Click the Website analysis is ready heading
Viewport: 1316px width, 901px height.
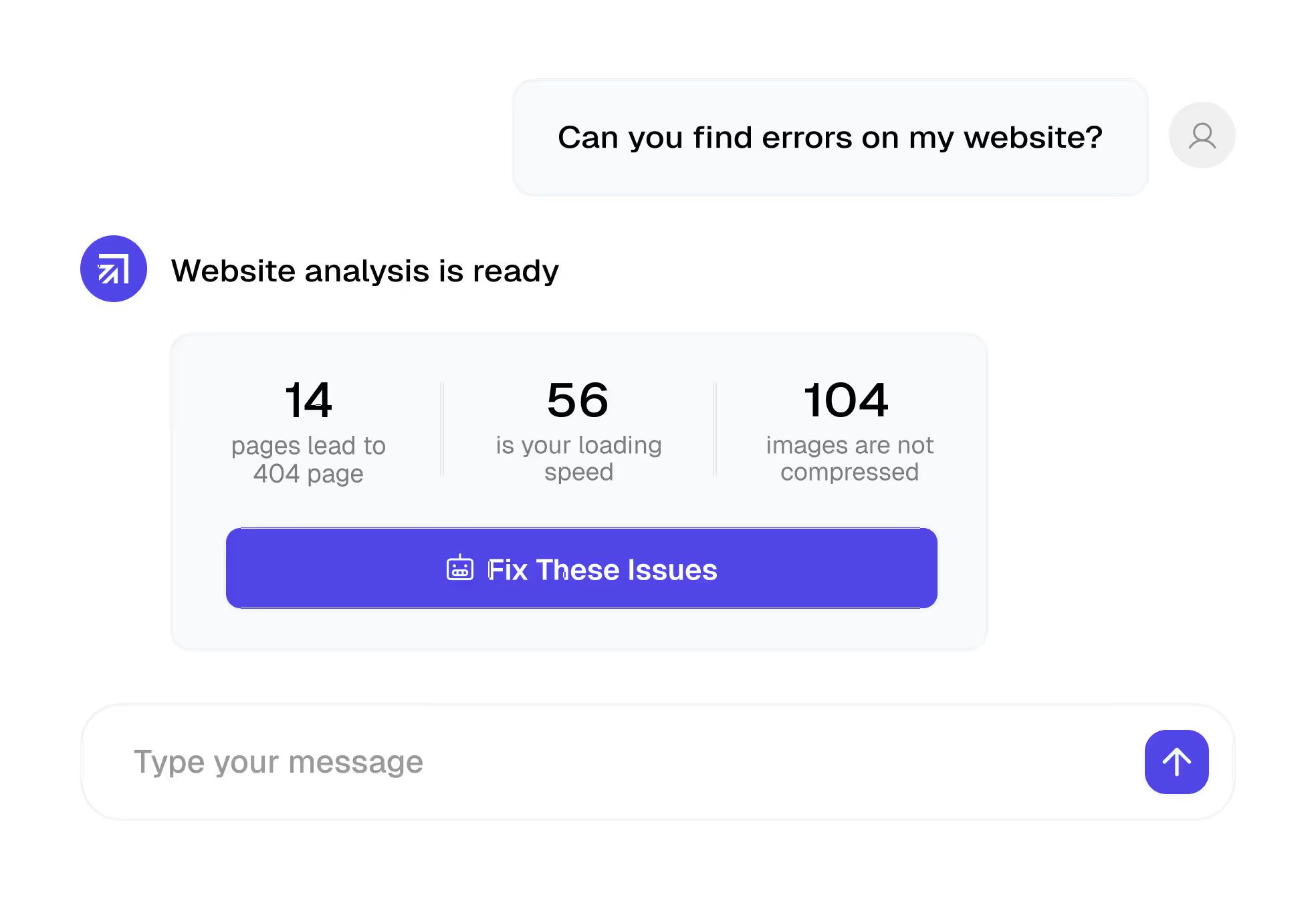[x=364, y=271]
